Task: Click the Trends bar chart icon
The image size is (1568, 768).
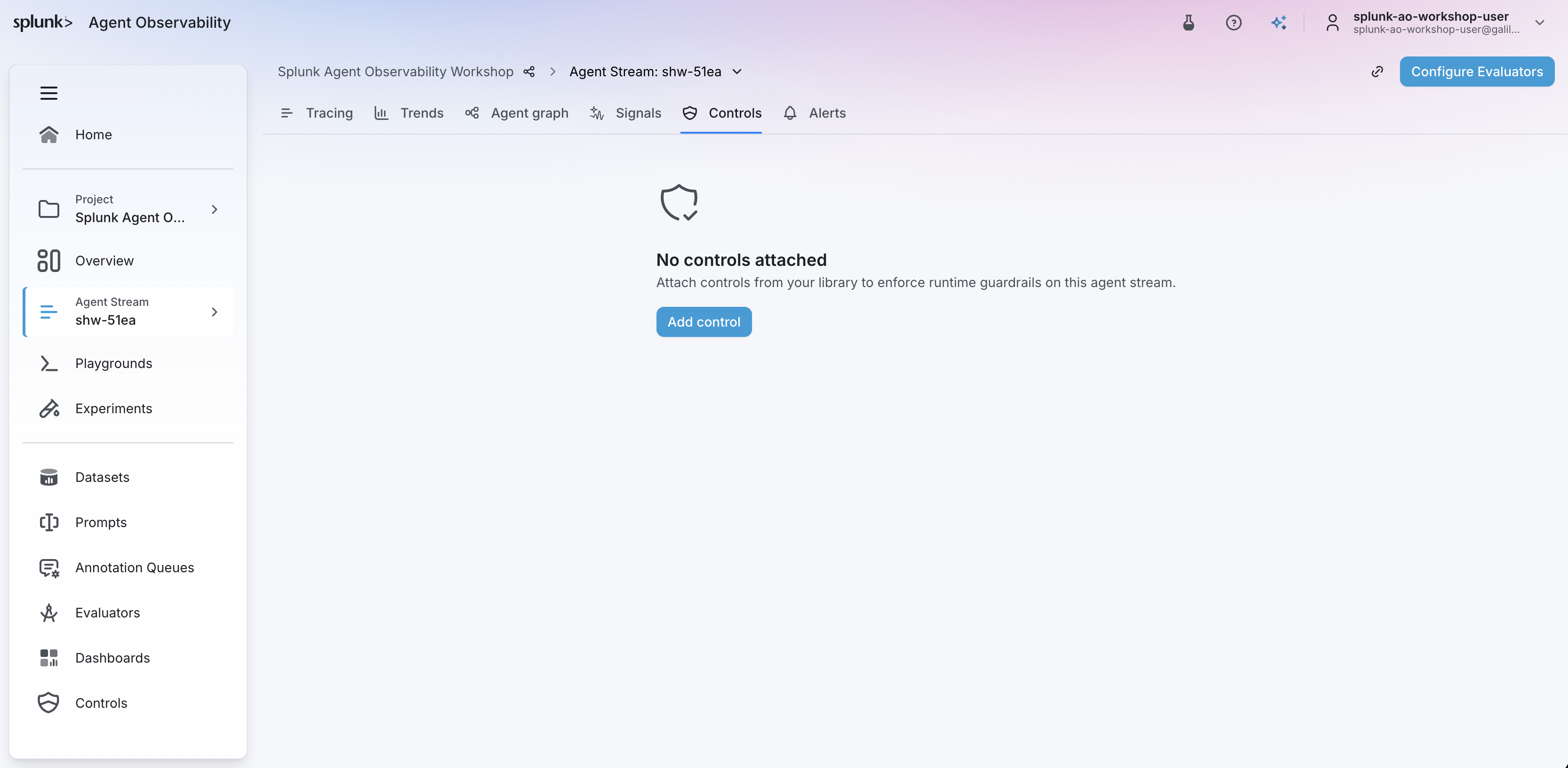Action: coord(381,112)
